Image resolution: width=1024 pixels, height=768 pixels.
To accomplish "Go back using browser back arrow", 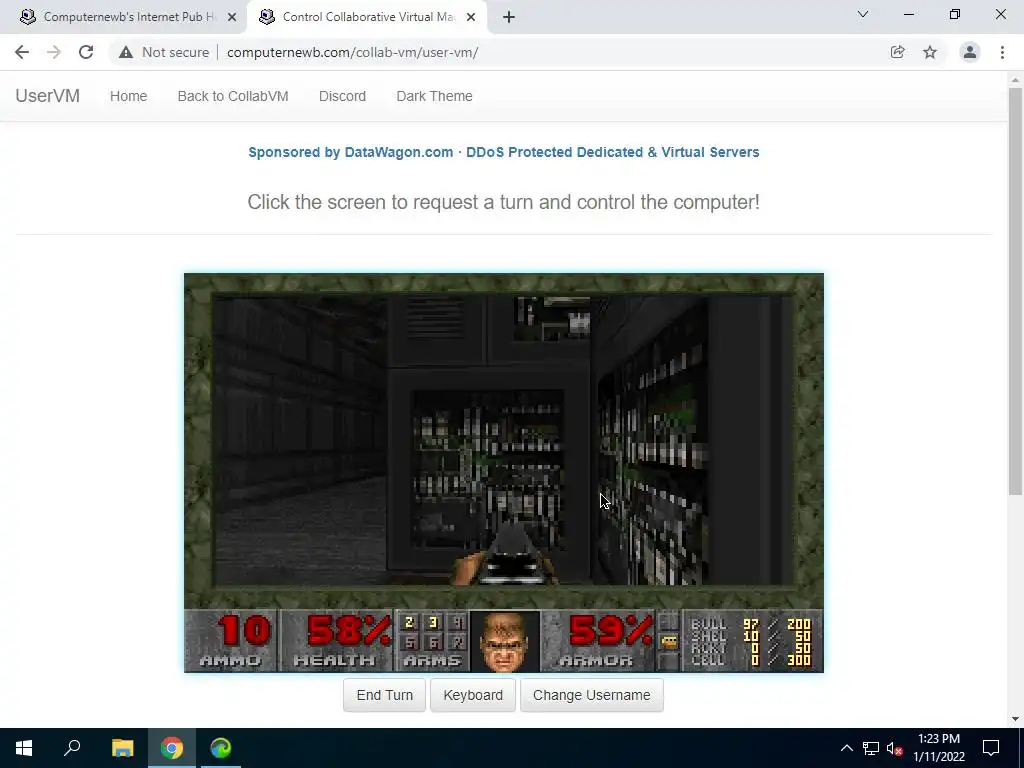I will coord(22,52).
